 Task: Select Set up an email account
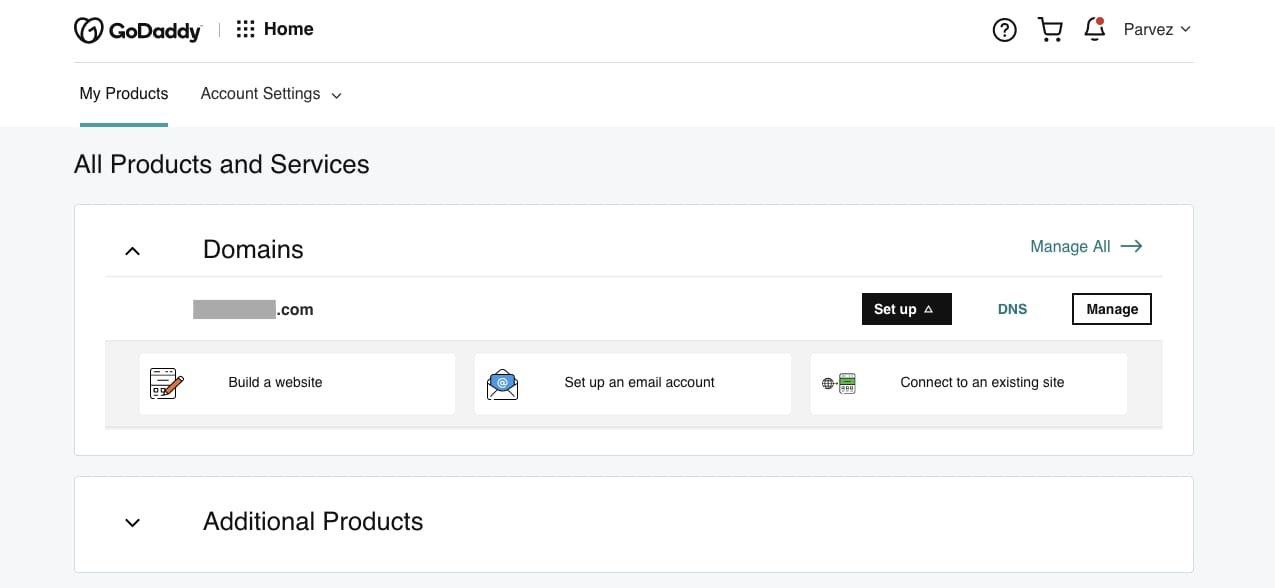click(633, 384)
